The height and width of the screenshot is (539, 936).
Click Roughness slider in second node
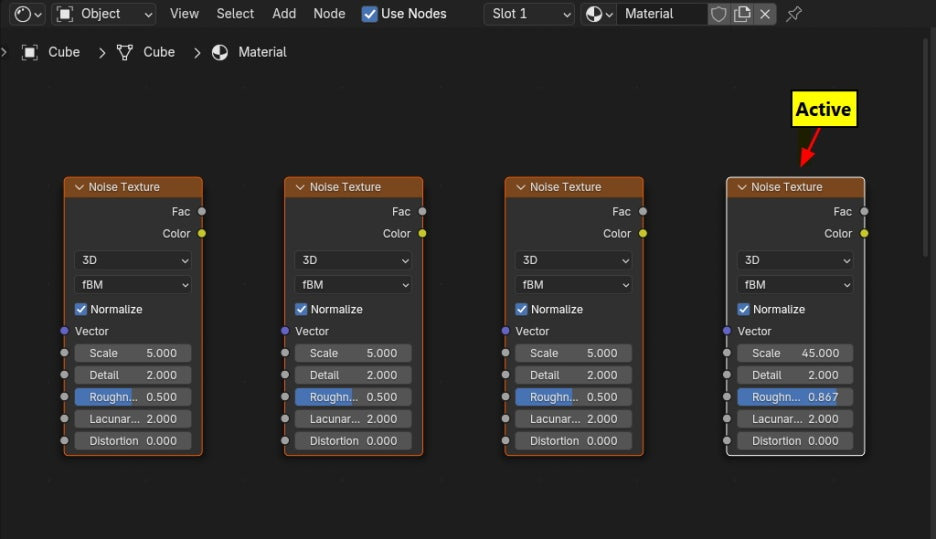[353, 397]
